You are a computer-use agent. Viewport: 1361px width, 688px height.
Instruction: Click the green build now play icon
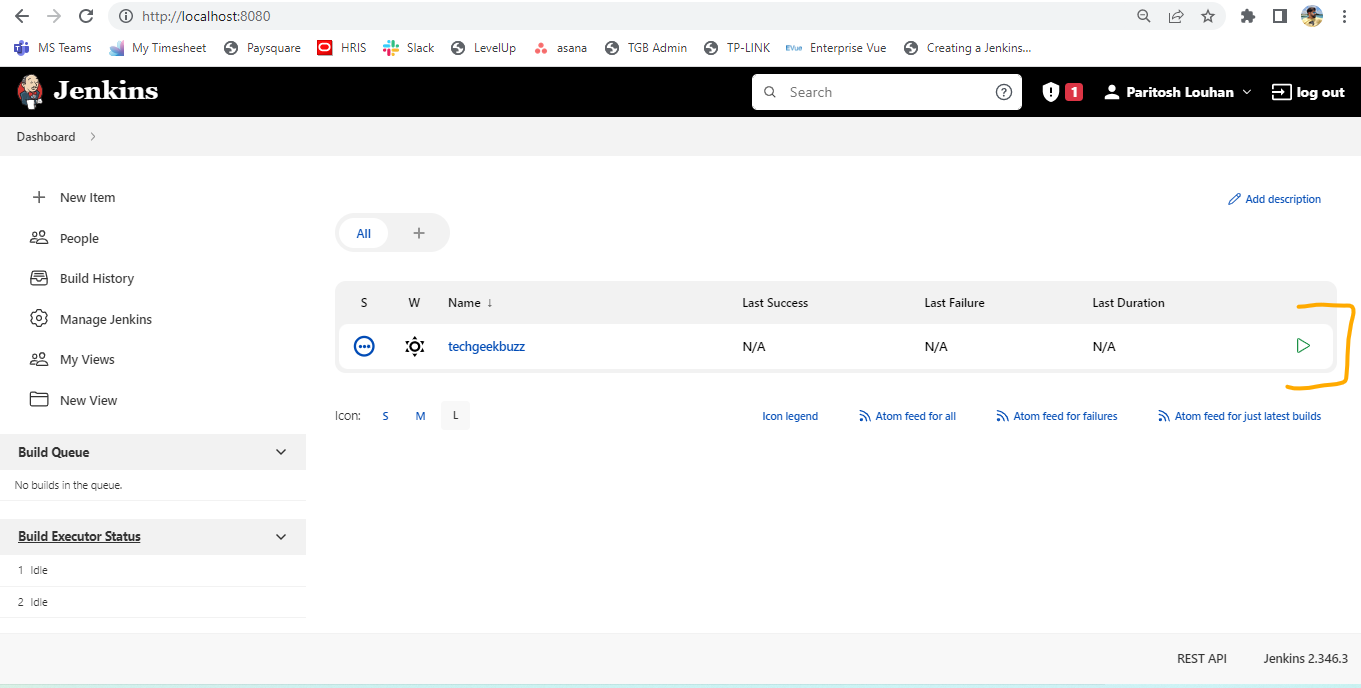point(1302,346)
